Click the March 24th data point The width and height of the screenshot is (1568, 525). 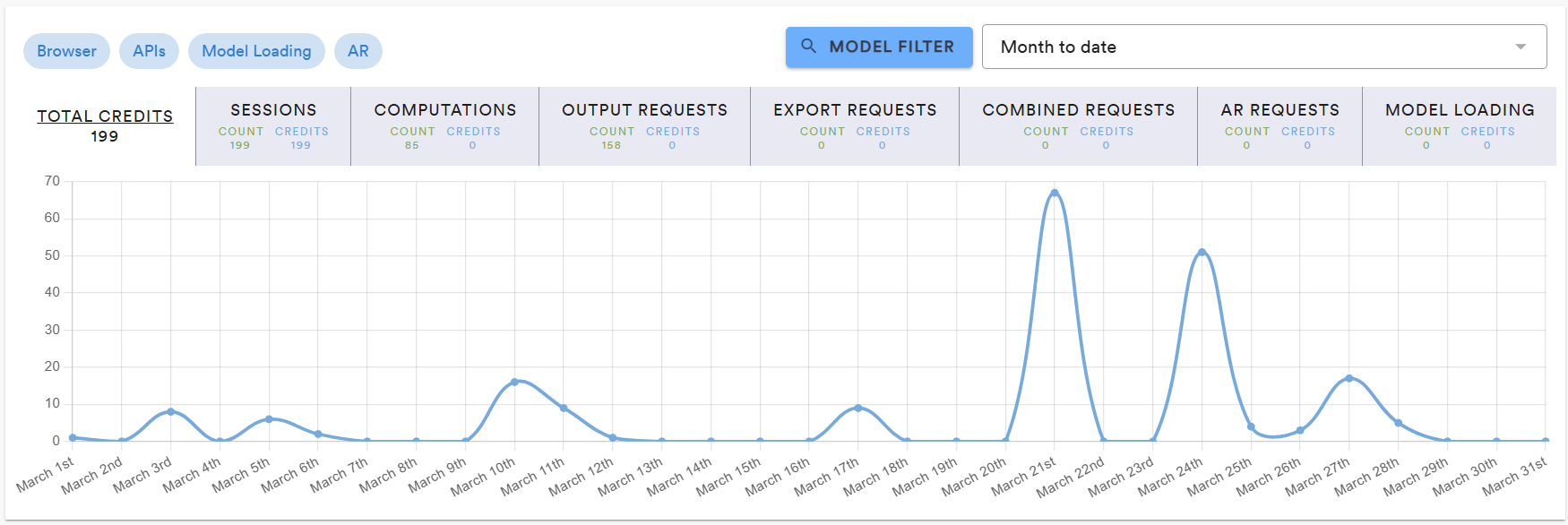point(1202,252)
